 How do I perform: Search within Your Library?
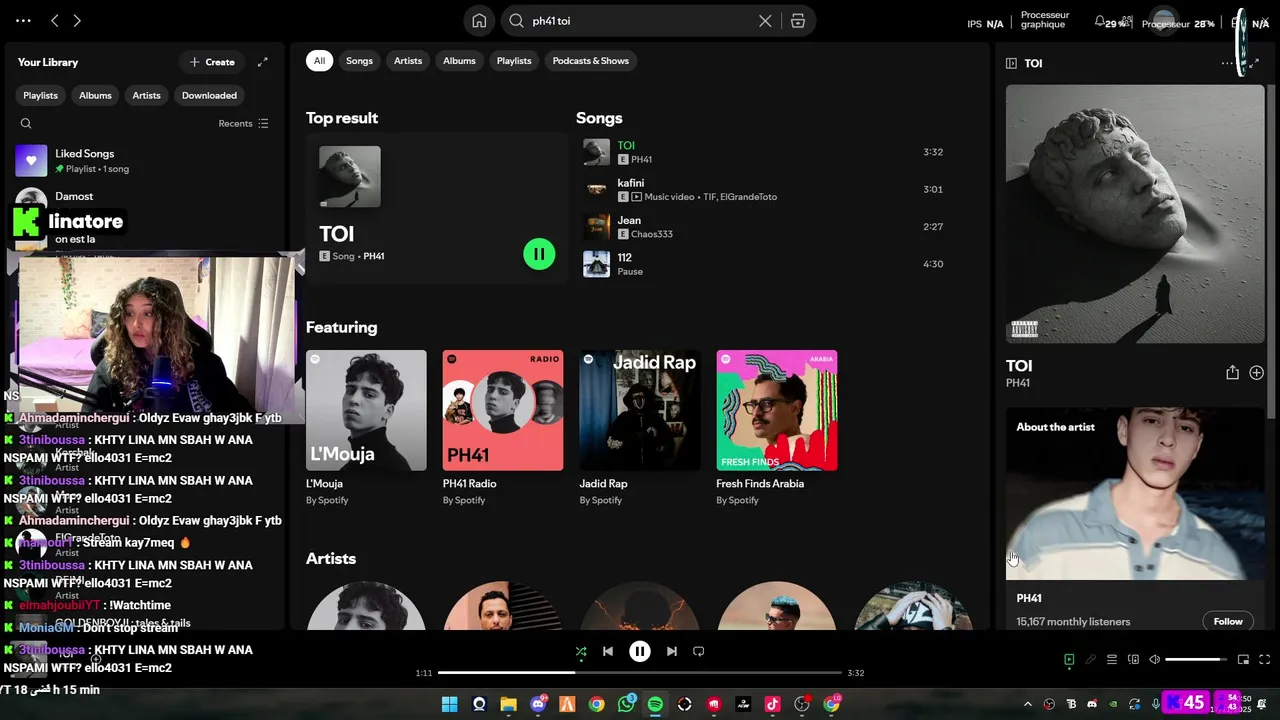26,124
